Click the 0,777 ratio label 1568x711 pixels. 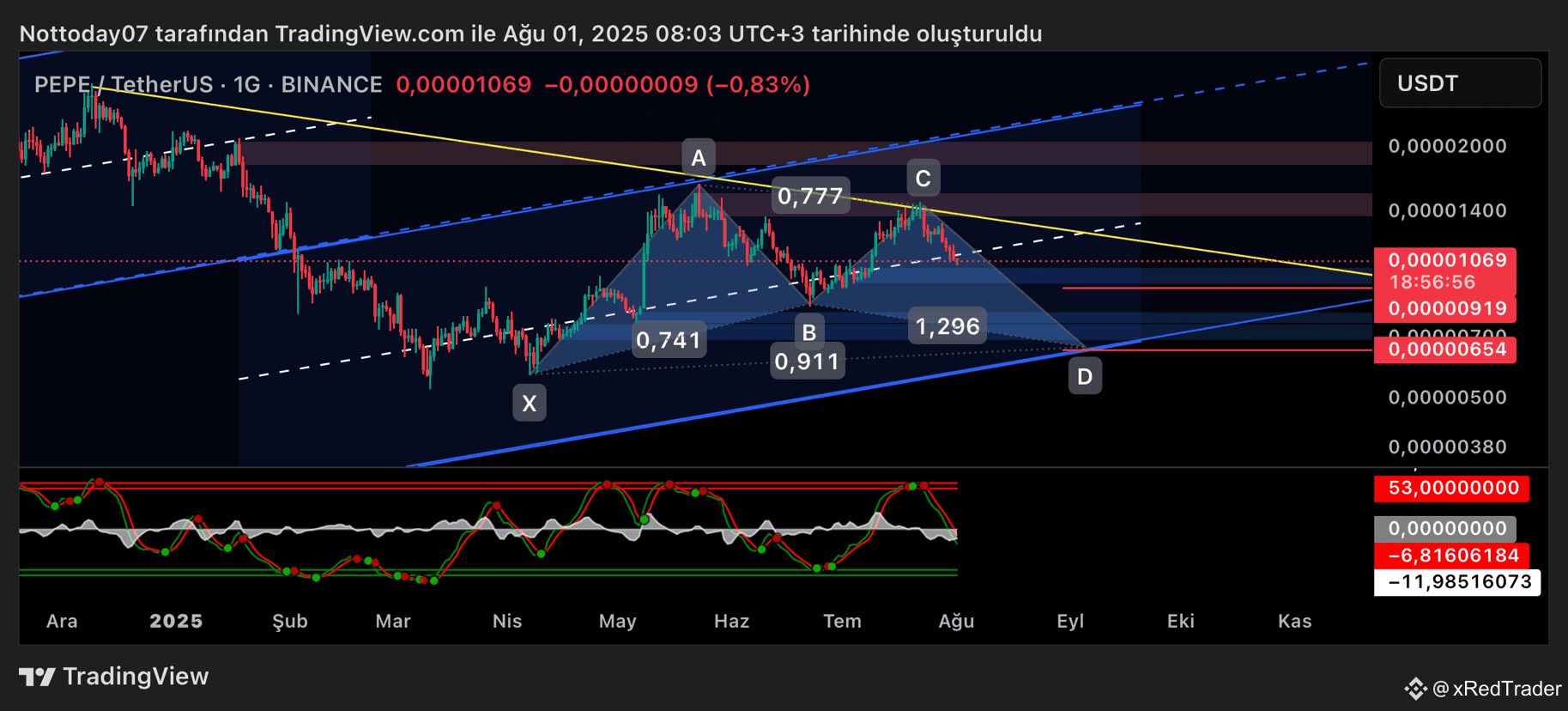pos(810,196)
